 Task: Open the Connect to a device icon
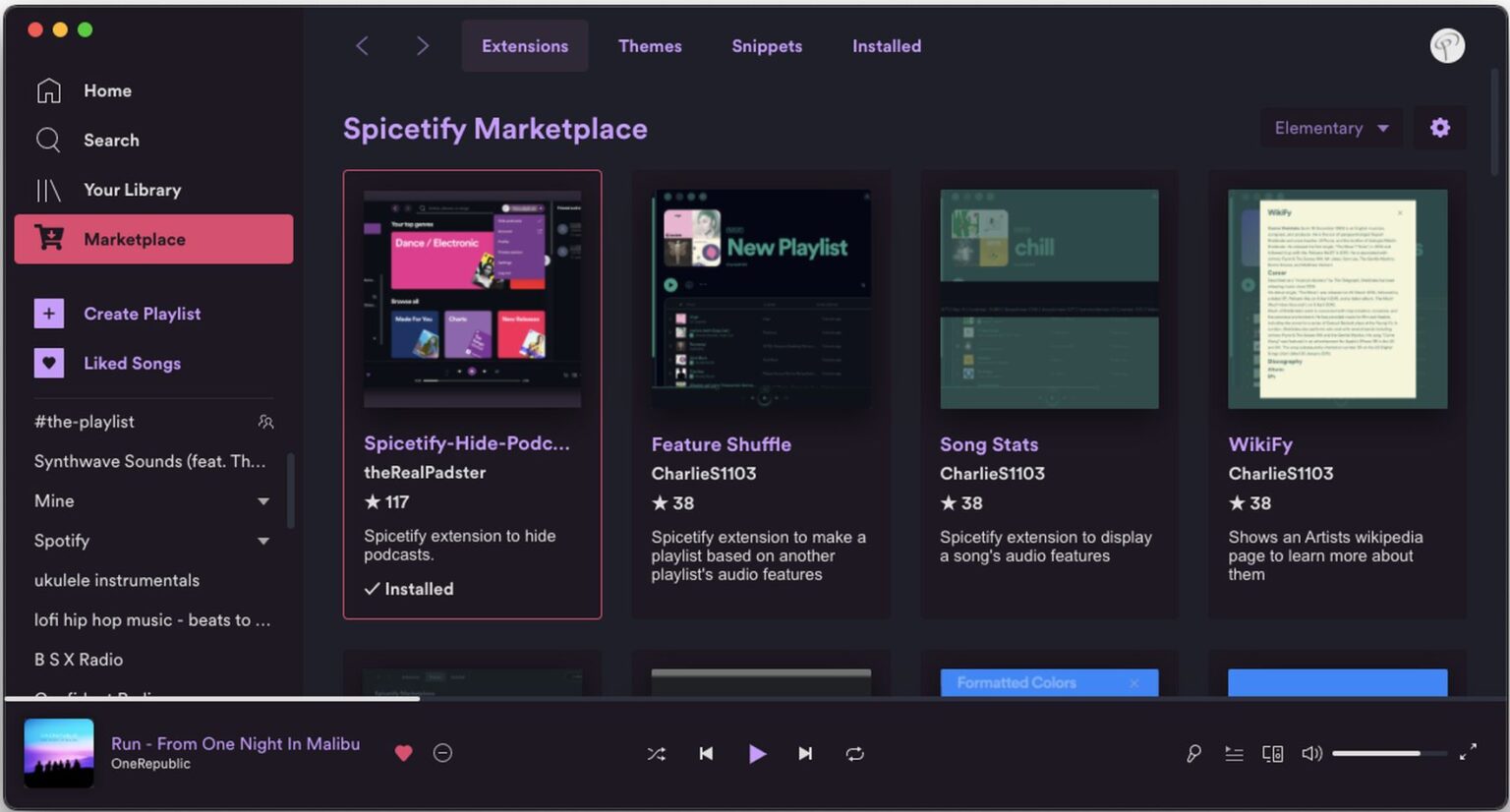(1272, 753)
